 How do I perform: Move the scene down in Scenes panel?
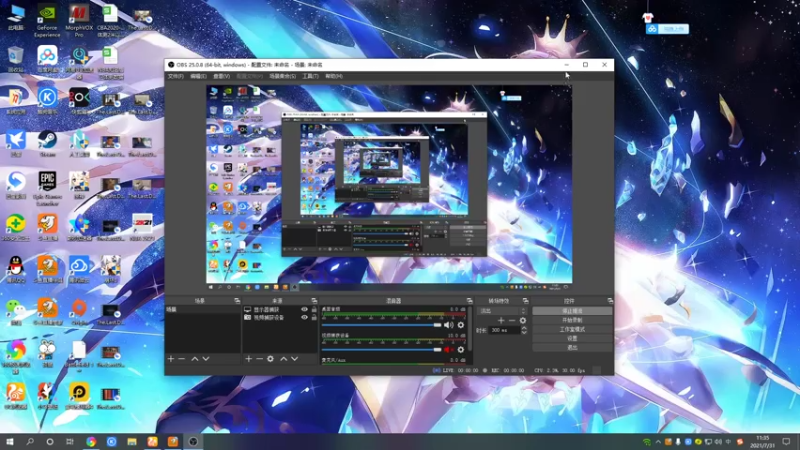(206, 359)
